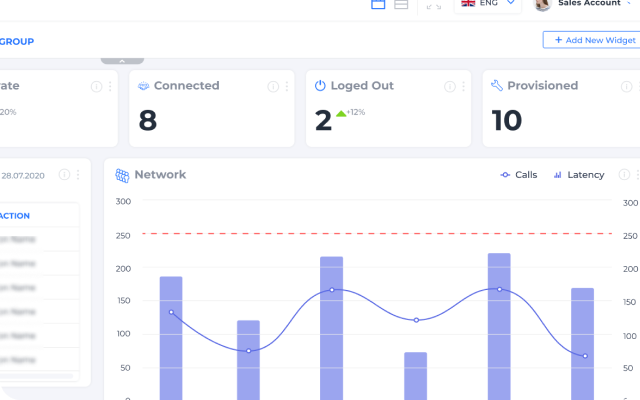Open options menu beside 28.07.2020 date

coord(78,174)
